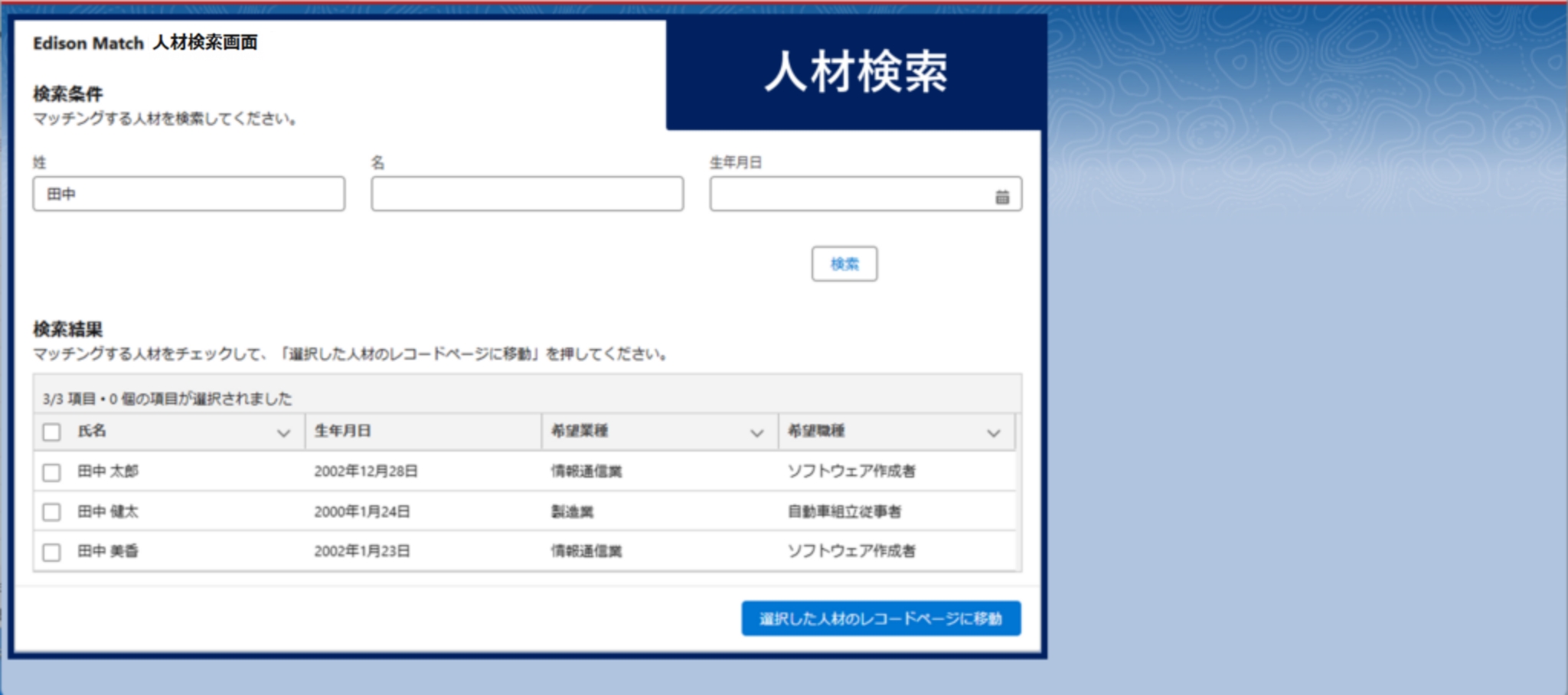
Task: Show the 希望職種 column dropdown menu
Action: pos(993,433)
